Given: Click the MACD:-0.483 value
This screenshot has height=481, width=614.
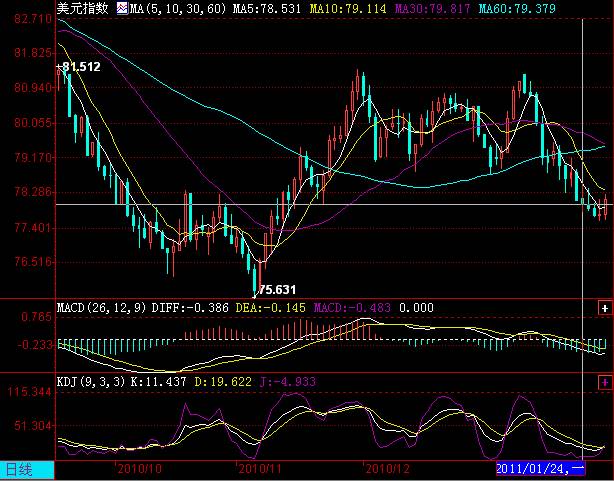Looking at the screenshot, I should [352, 308].
